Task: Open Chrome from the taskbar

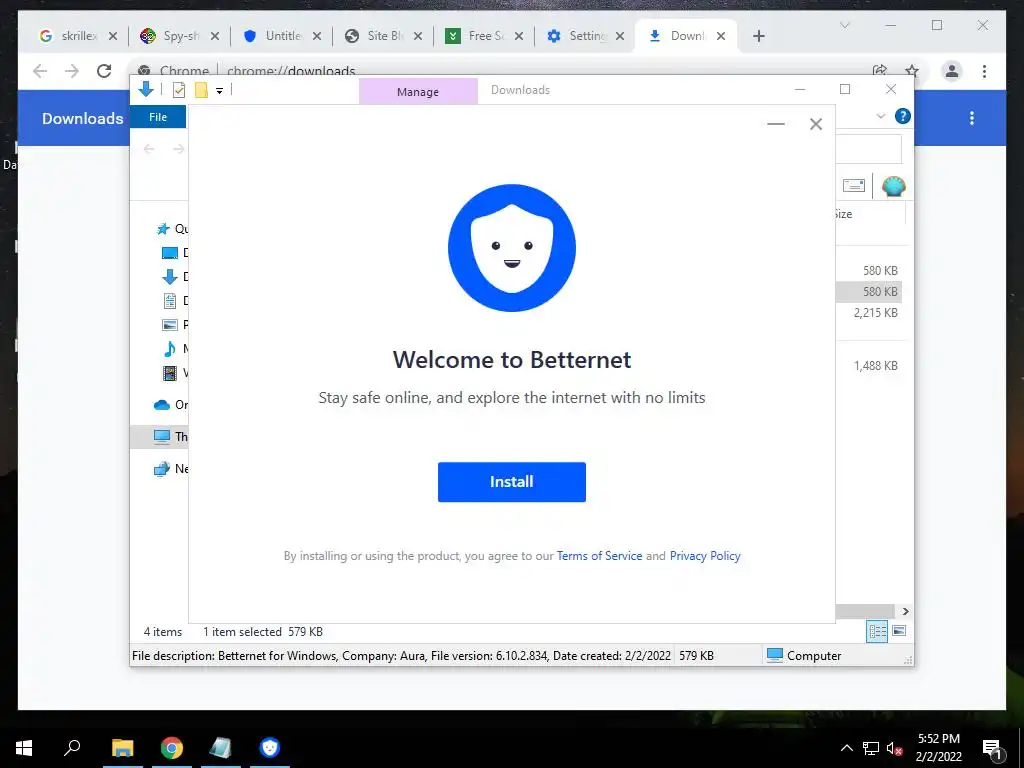Action: (x=172, y=748)
